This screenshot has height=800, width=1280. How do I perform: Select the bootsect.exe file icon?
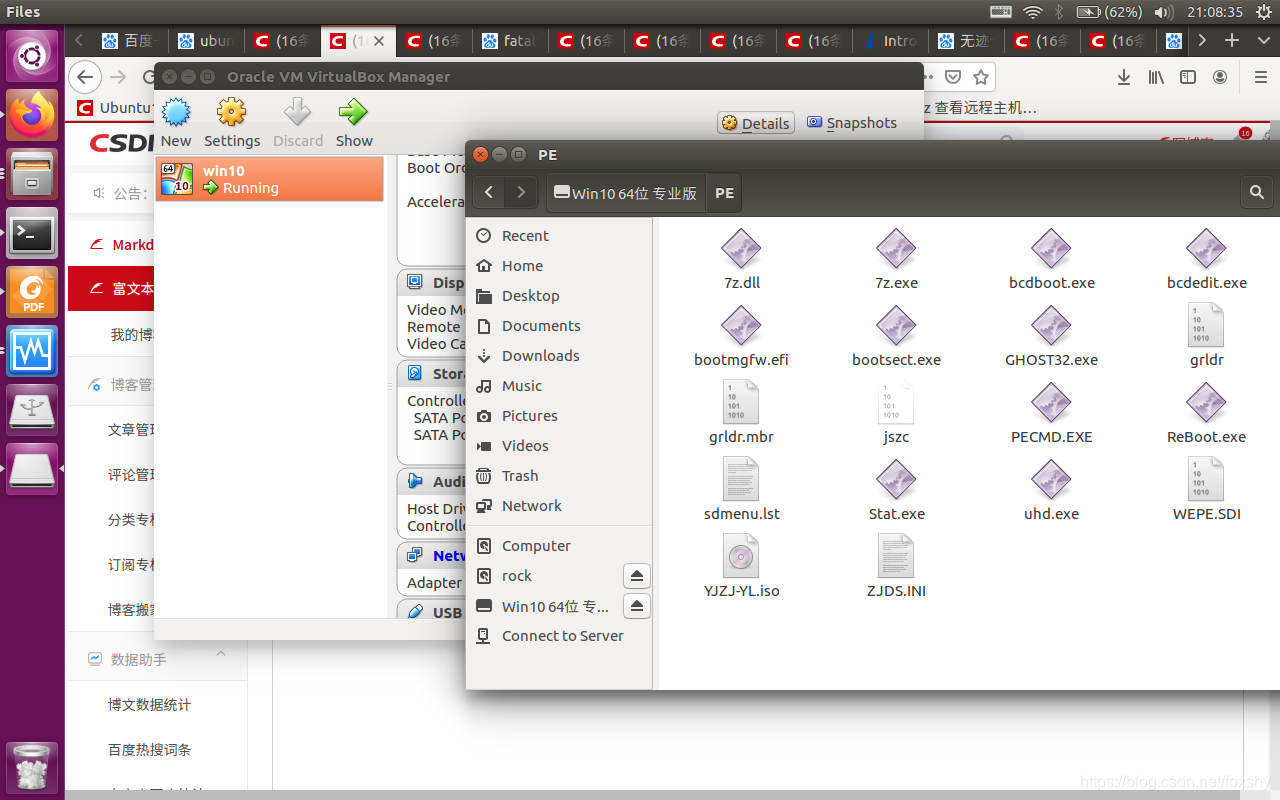(x=896, y=326)
